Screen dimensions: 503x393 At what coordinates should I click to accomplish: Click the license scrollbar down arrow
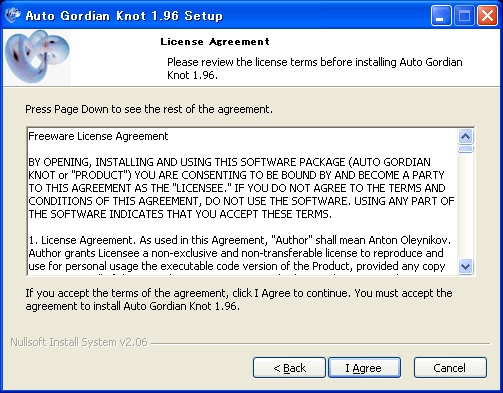pyautogui.click(x=465, y=267)
